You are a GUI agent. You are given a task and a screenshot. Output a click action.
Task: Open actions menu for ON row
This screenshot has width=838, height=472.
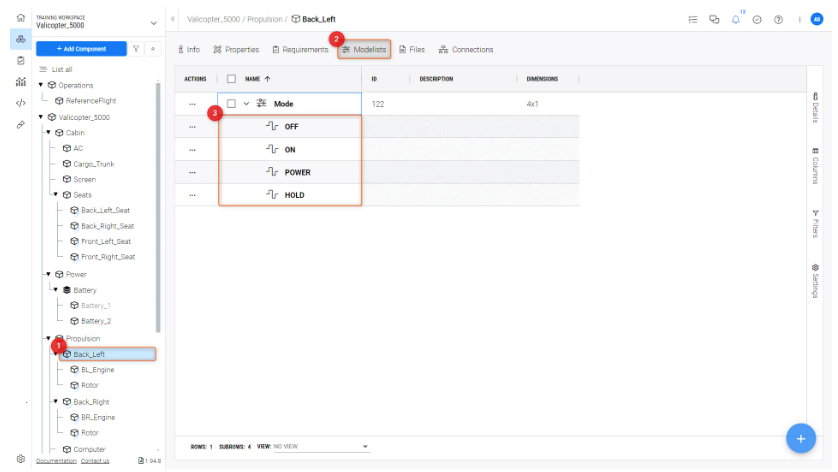click(x=192, y=150)
